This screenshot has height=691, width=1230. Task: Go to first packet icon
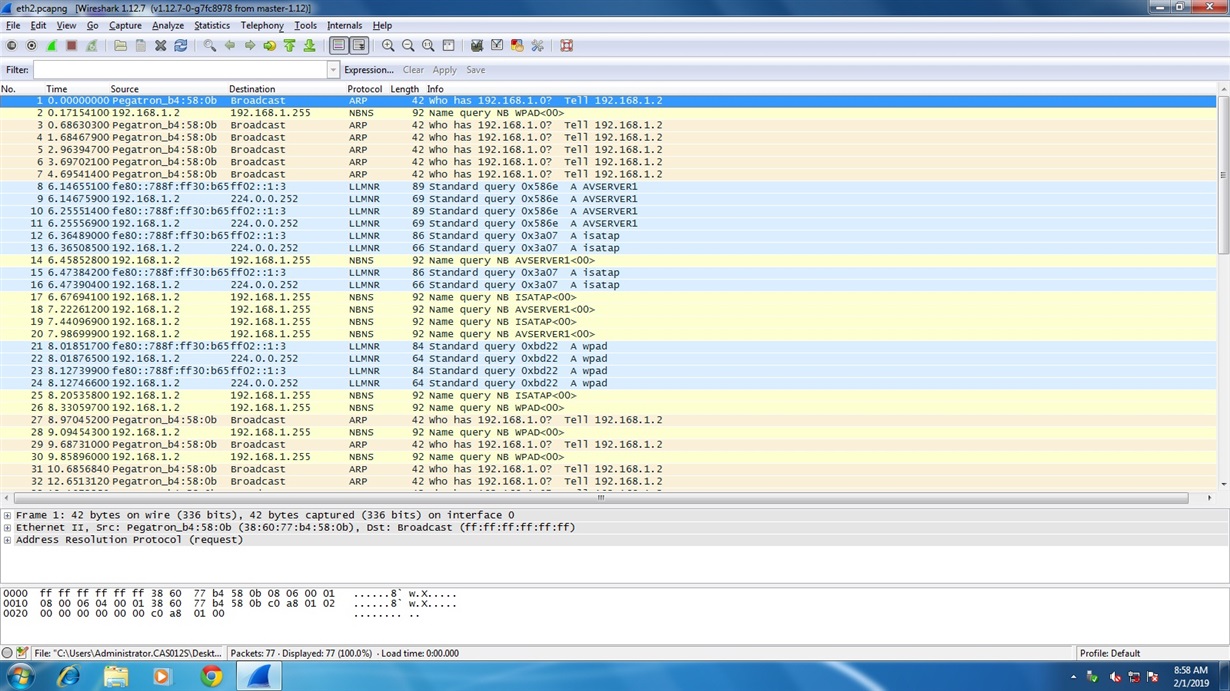pyautogui.click(x=290, y=46)
